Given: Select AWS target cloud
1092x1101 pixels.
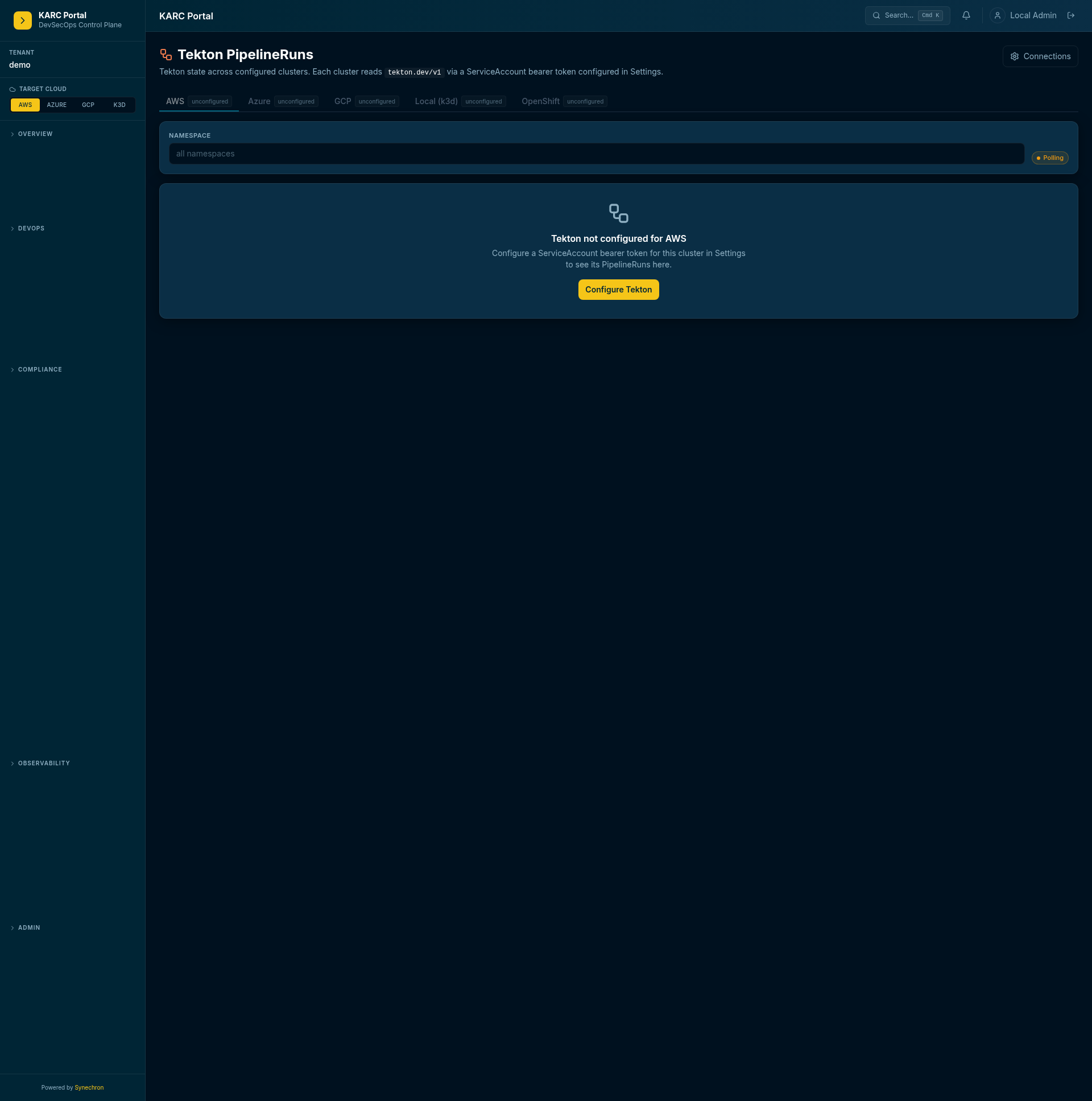Looking at the screenshot, I should point(25,105).
